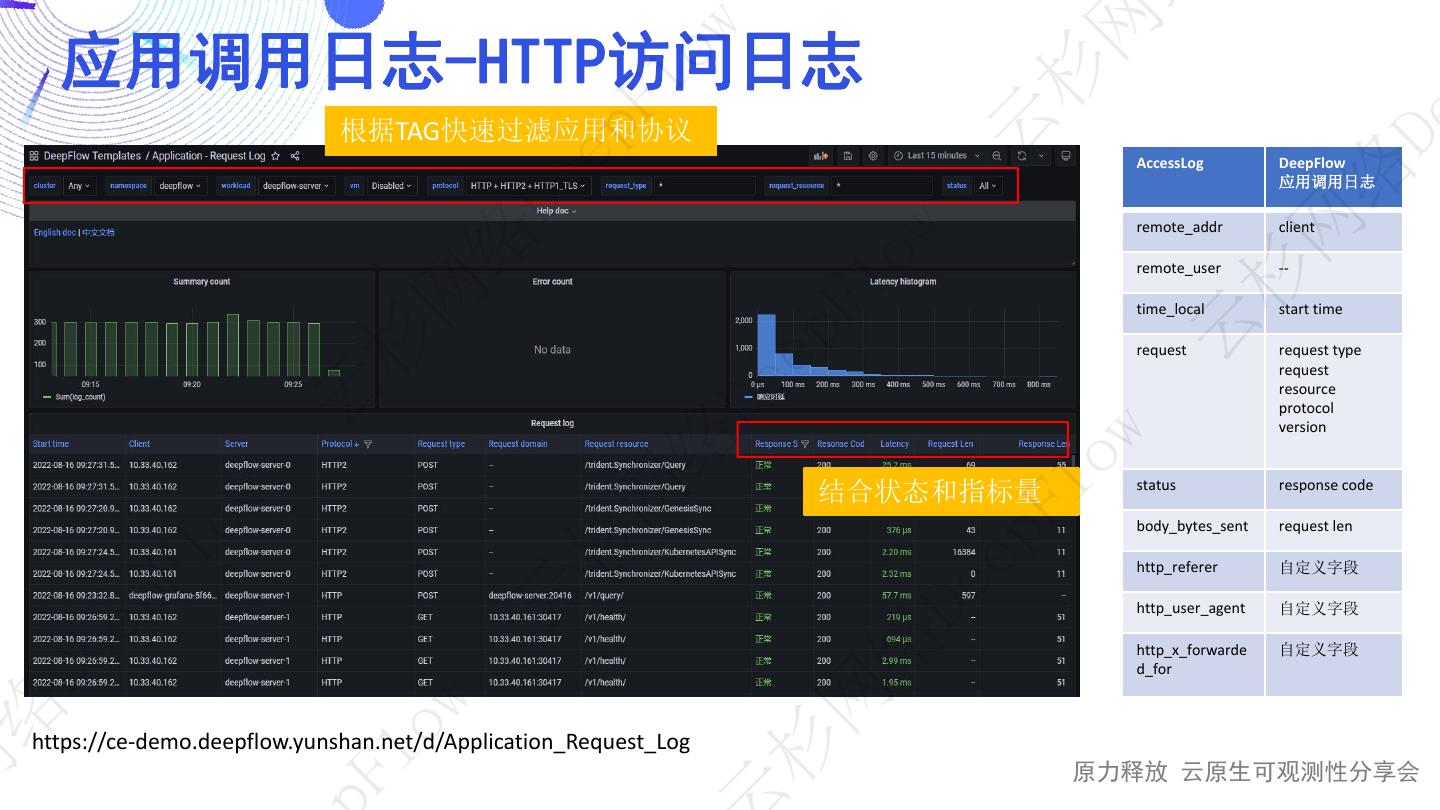
Task: Click the deepflow-server:20416 request domain cell
Action: (530, 596)
